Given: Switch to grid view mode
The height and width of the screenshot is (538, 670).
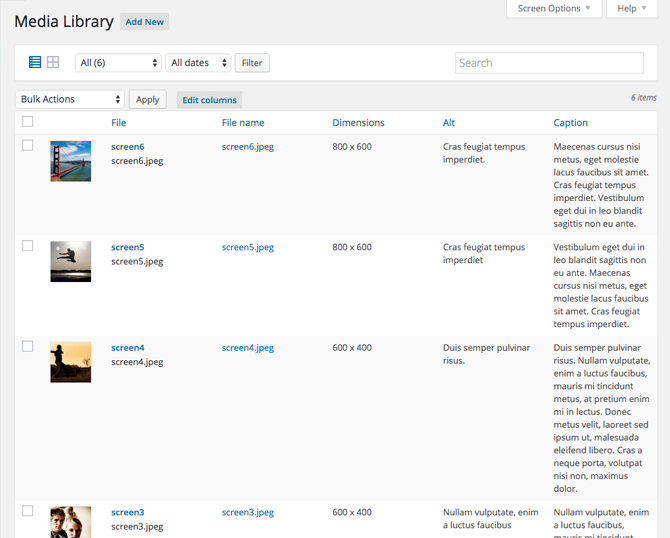Looking at the screenshot, I should click(53, 62).
